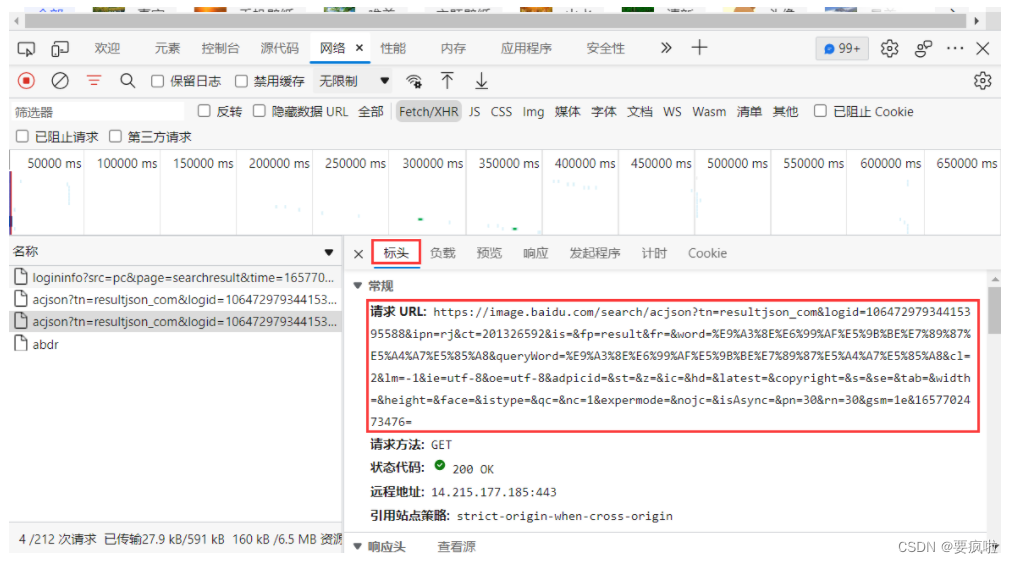
Task: Toggle device emulation icon
Action: (x=60, y=48)
